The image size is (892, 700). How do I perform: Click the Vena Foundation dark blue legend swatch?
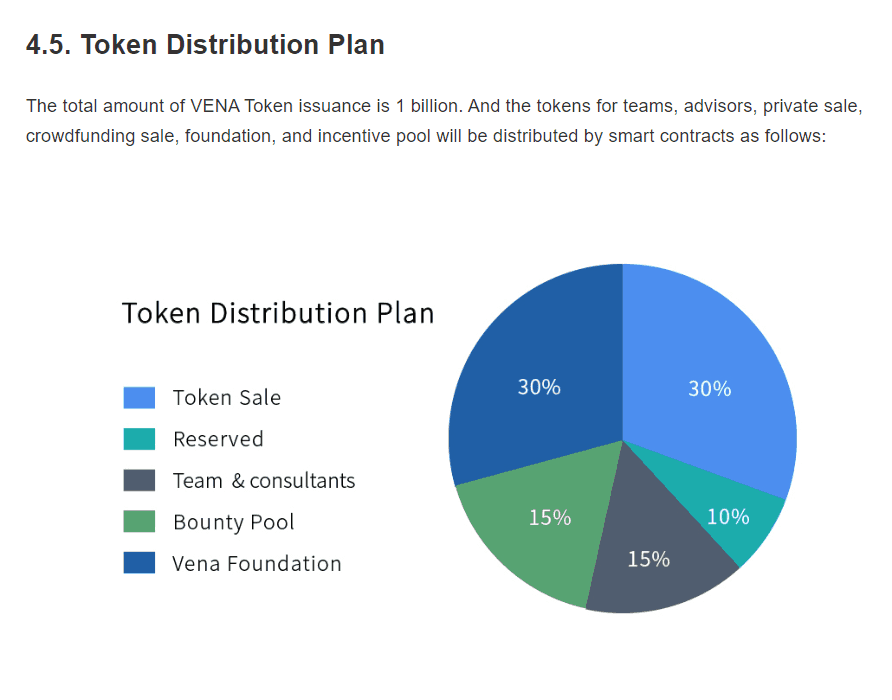(139, 562)
